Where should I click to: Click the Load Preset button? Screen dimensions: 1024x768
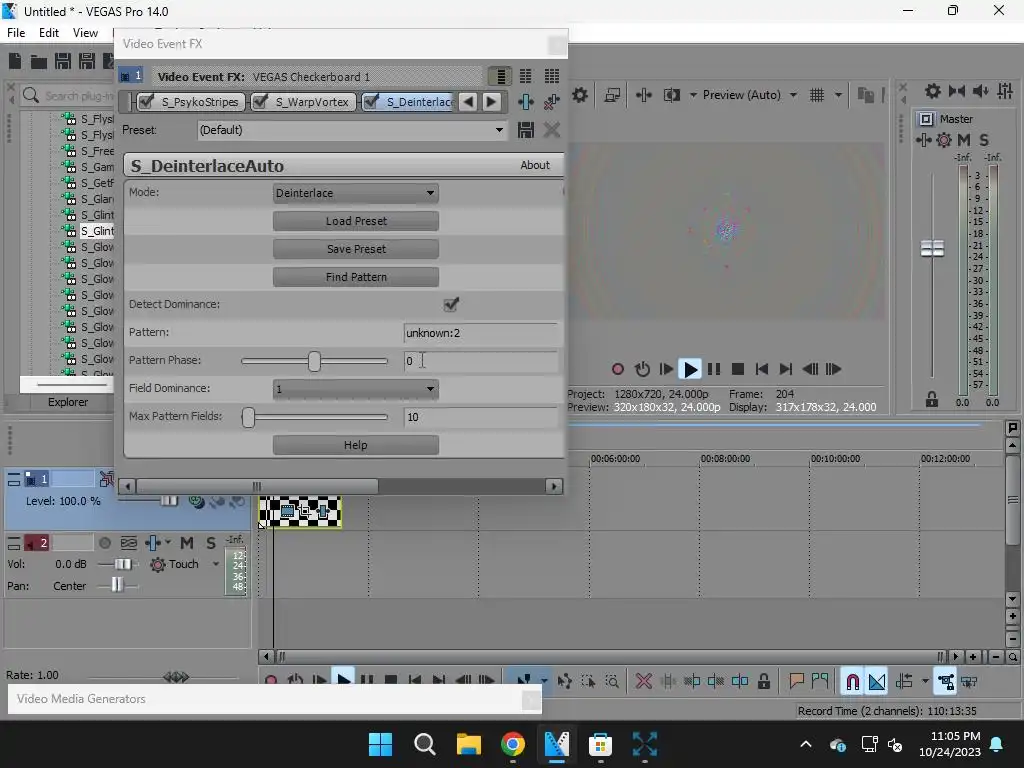356,221
